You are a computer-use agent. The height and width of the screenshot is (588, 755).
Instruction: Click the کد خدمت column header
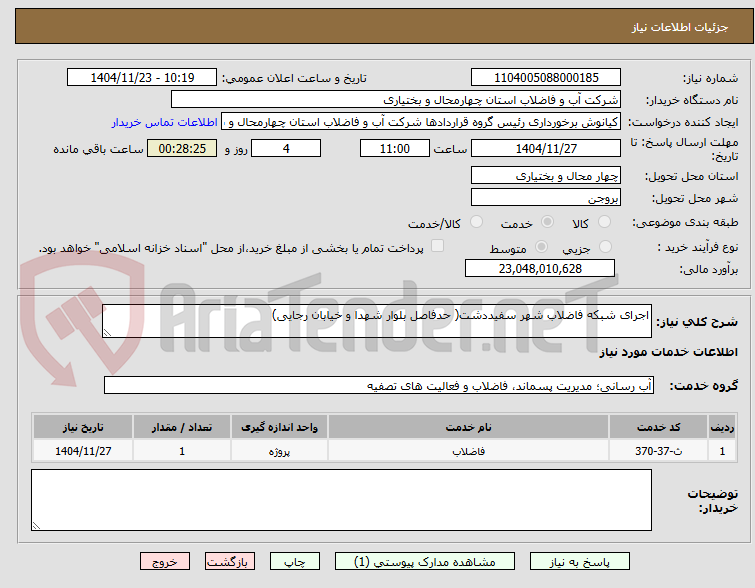tap(658, 427)
